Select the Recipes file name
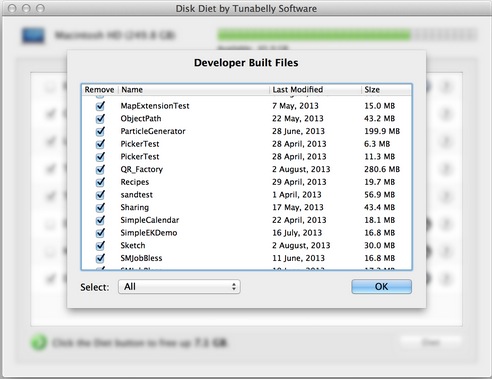 click(135, 182)
